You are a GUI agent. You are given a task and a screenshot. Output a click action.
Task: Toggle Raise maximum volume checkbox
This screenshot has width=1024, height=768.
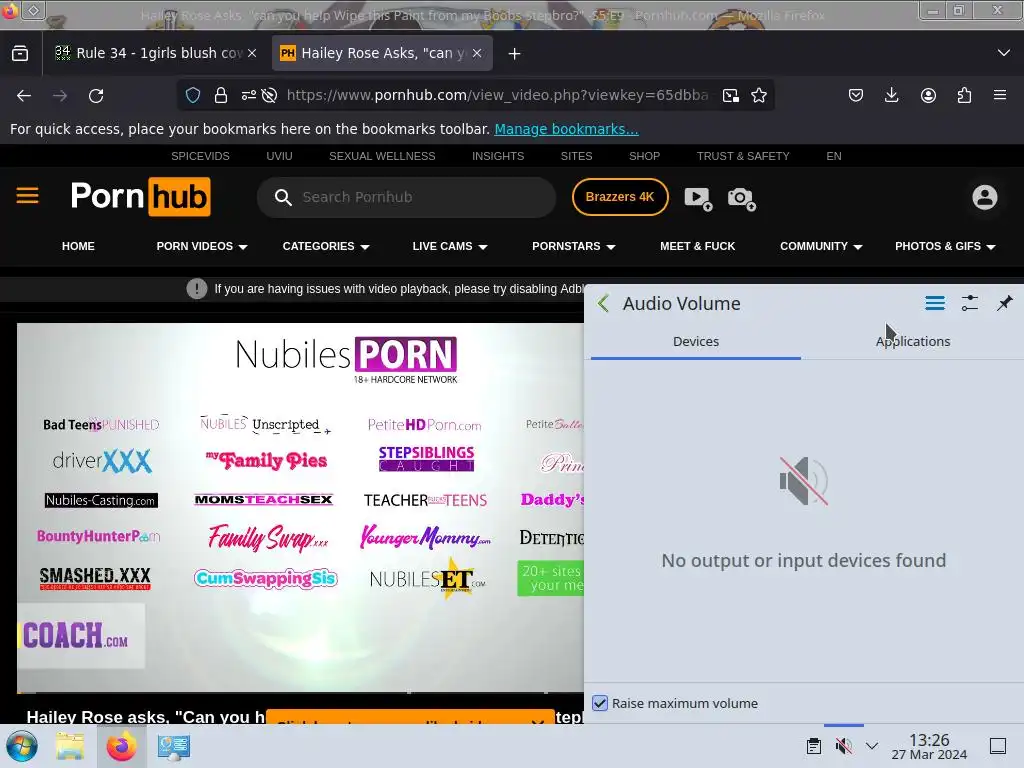point(600,703)
